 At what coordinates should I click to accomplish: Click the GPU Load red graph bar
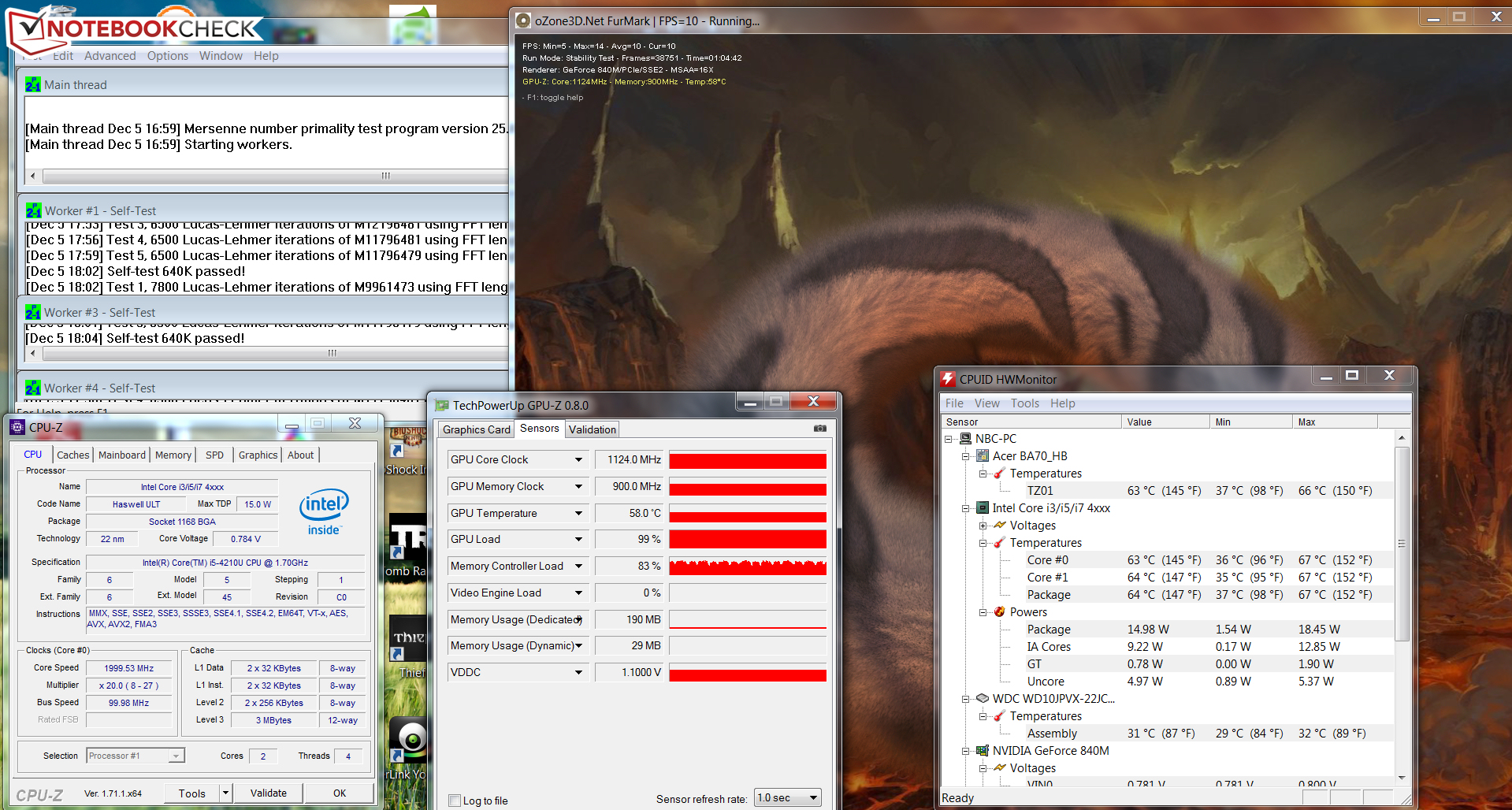[x=748, y=539]
